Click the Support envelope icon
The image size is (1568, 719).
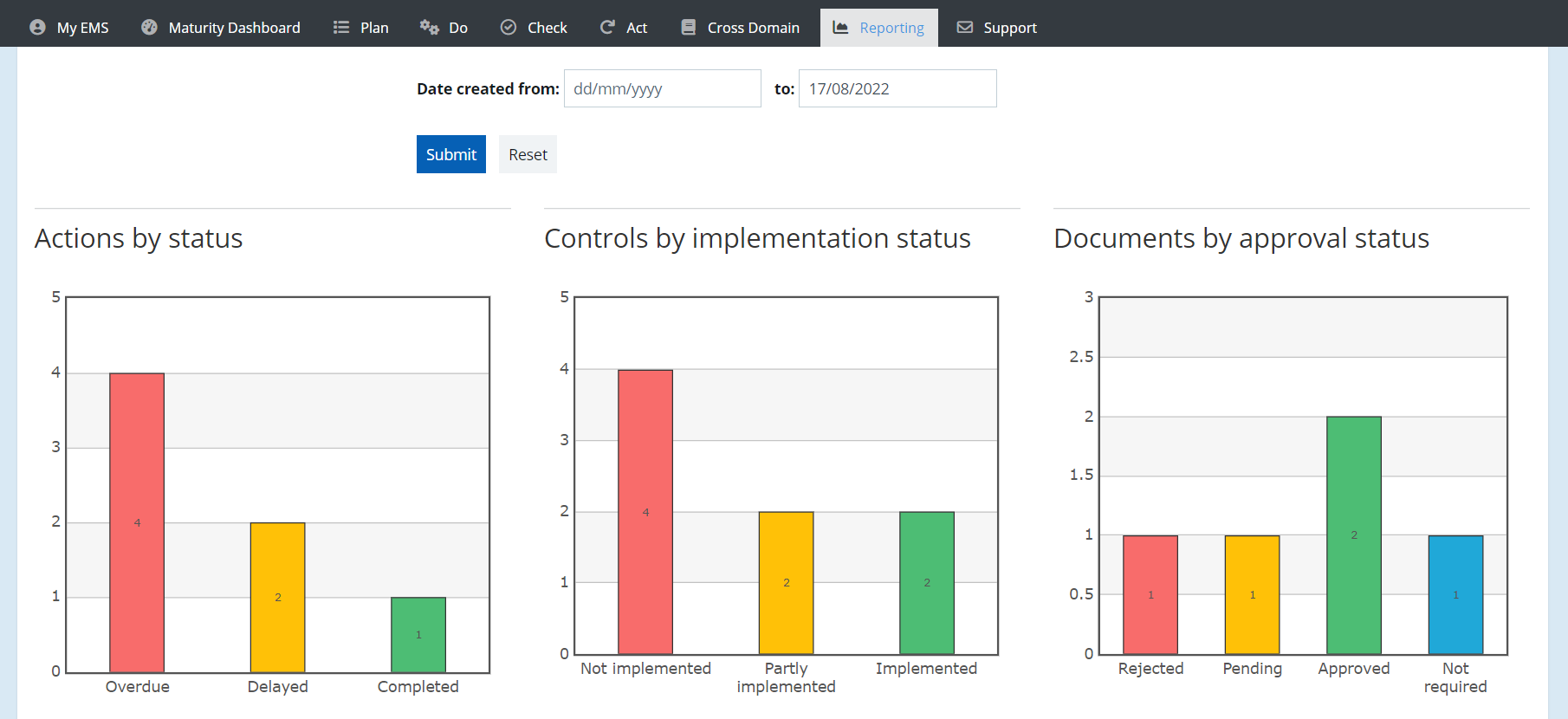(x=964, y=28)
